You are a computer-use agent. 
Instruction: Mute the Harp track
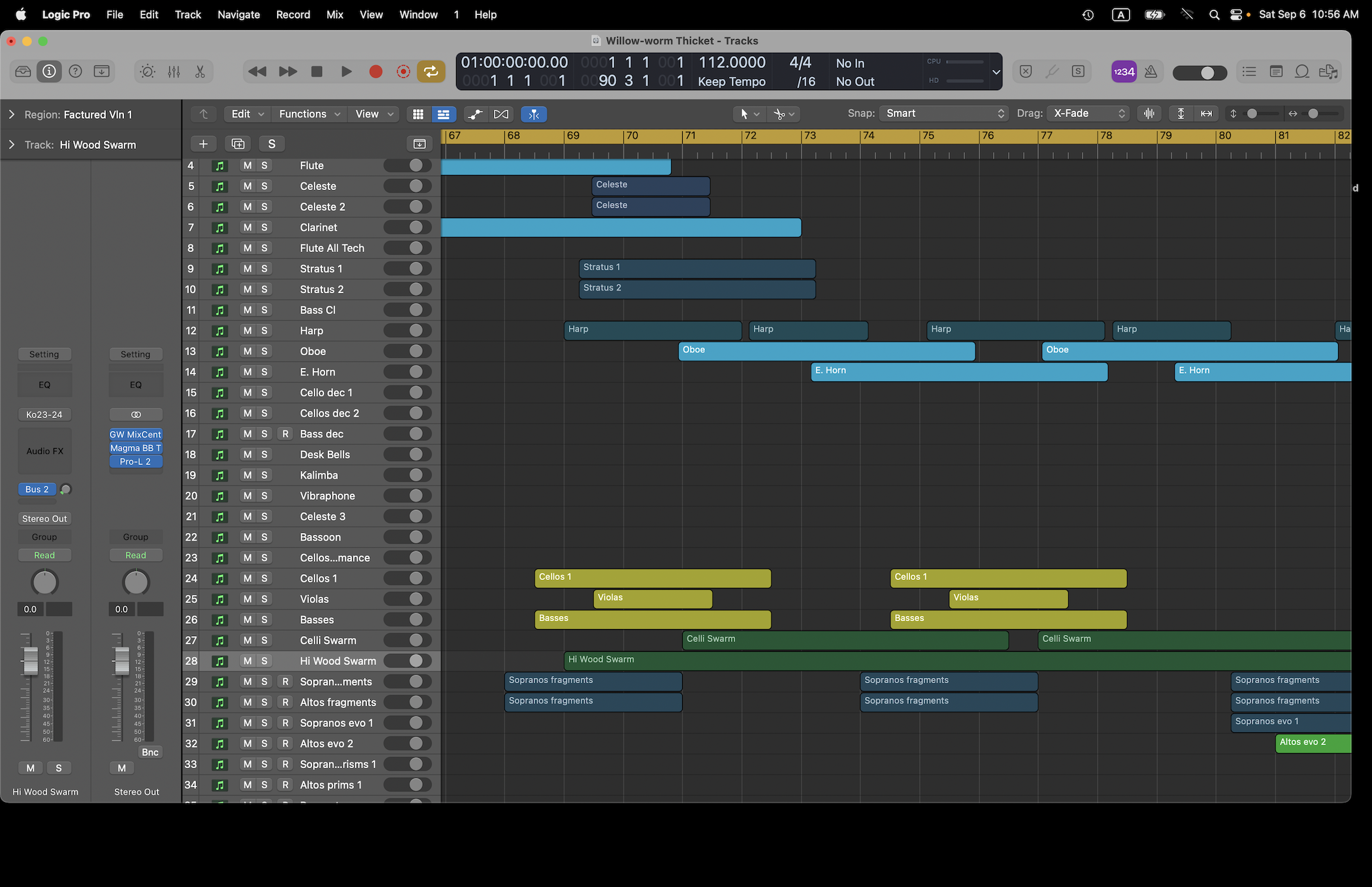247,331
